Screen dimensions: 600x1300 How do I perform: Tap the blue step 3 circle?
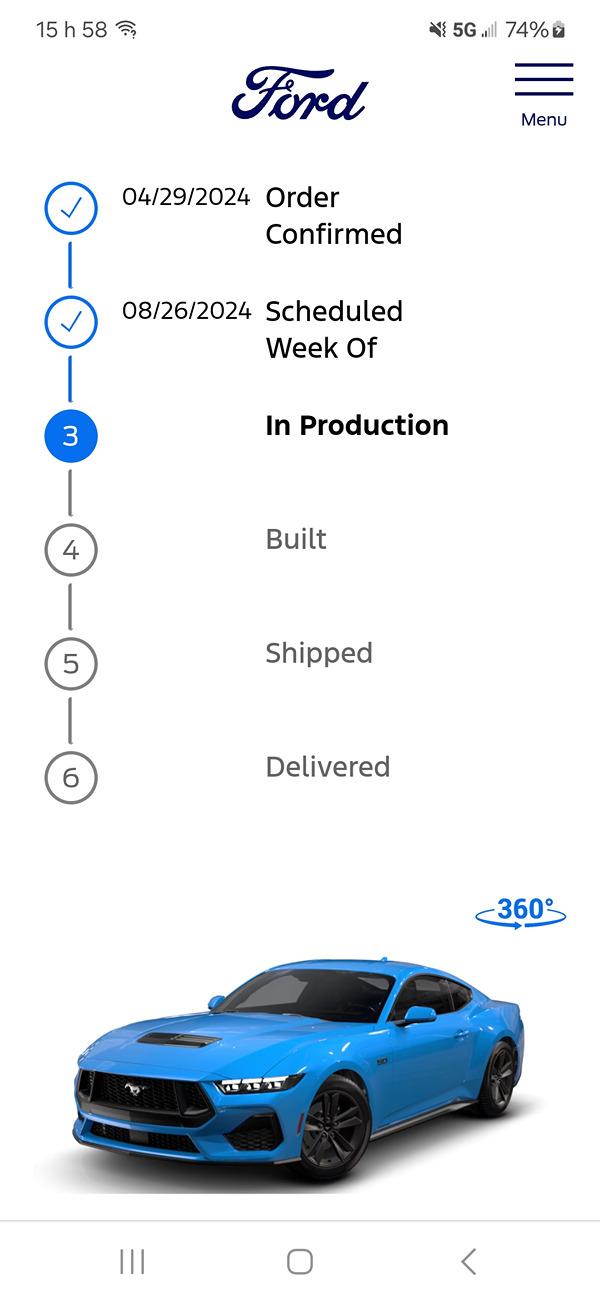click(x=71, y=436)
